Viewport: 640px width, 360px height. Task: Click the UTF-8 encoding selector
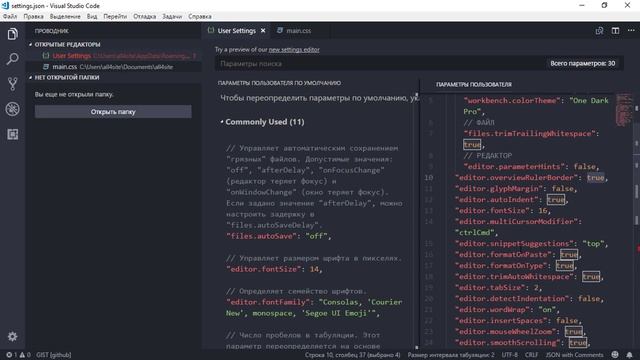(509, 355)
